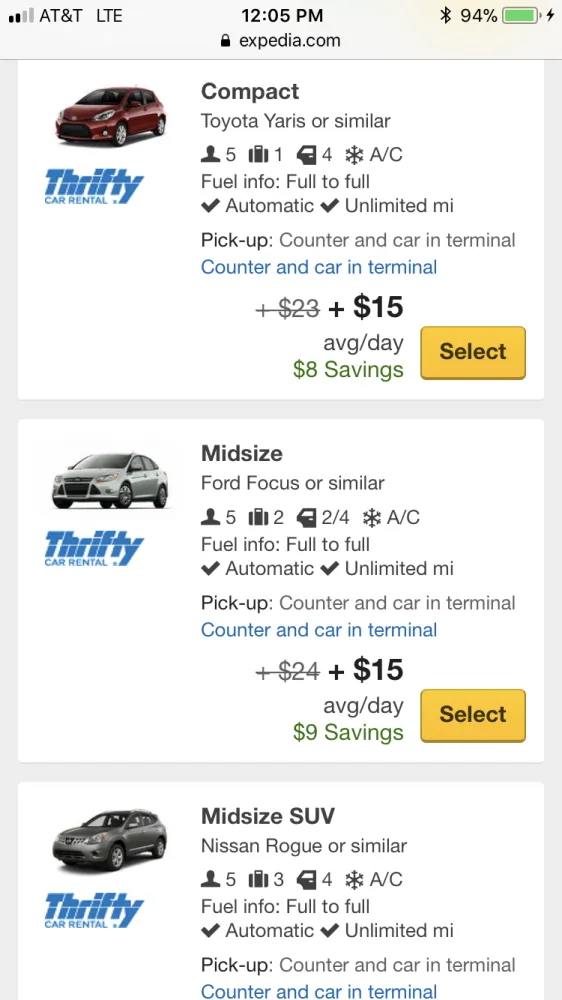Viewport: 562px width, 1000px height.
Task: Select the Compact Toyota Yaris car
Action: [473, 352]
